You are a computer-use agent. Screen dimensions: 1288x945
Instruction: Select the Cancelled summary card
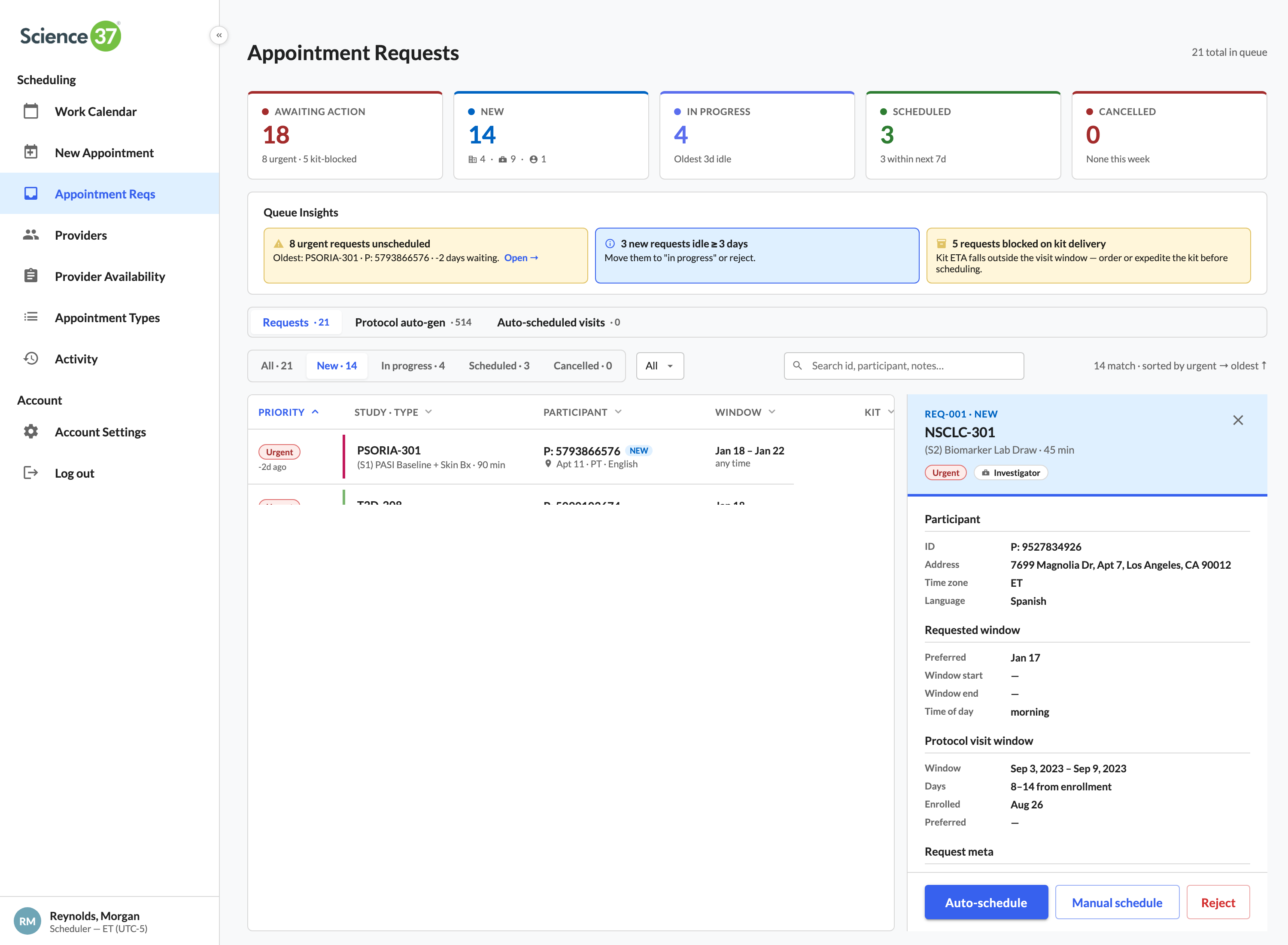(x=1169, y=135)
